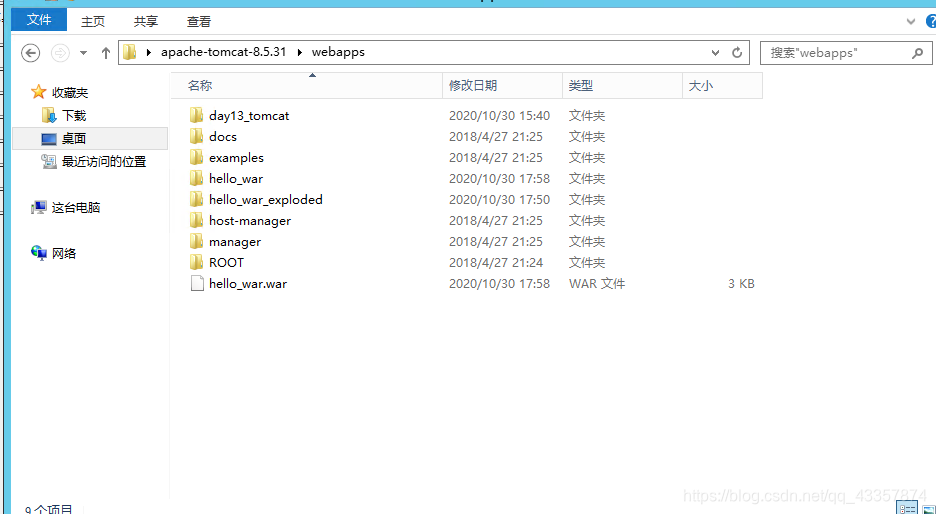This screenshot has height=514, width=936.
Task: Select the examples folder icon
Action: [196, 157]
